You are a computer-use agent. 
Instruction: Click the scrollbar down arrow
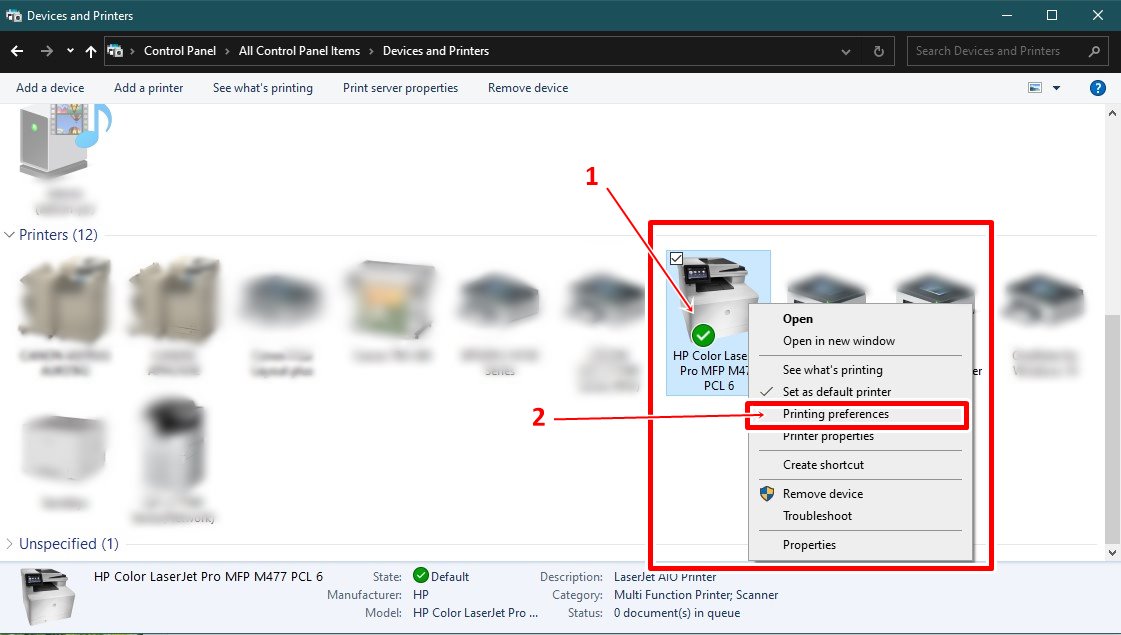1112,553
